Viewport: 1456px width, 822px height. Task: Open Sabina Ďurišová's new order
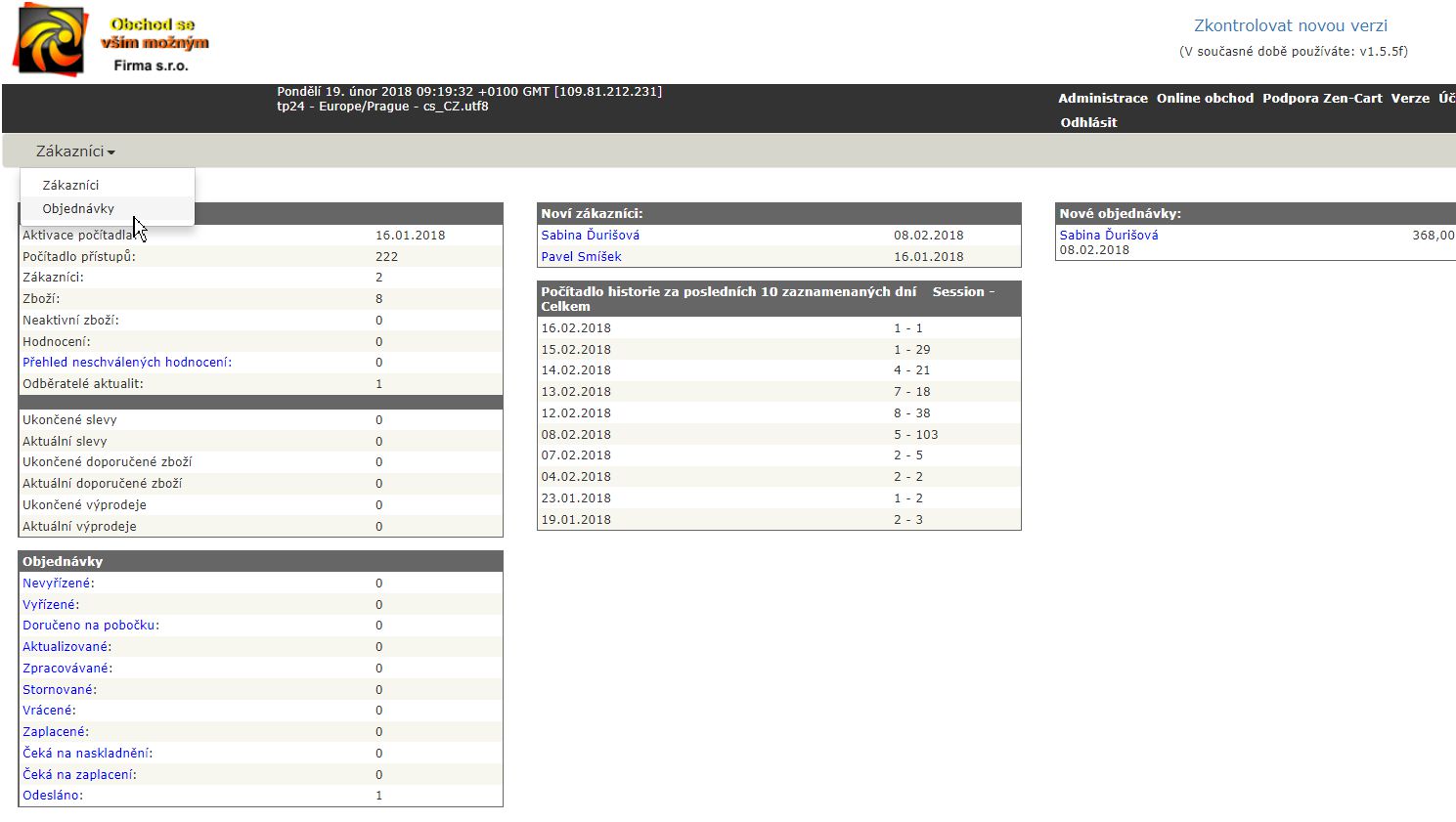point(1108,235)
